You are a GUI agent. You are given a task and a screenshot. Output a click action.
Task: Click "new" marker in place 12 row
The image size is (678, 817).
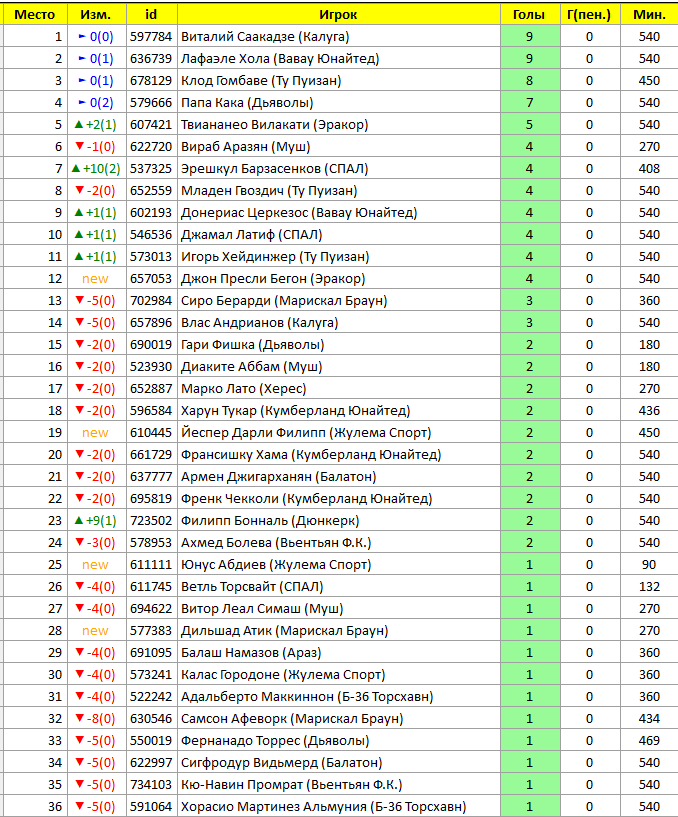pyautogui.click(x=95, y=279)
